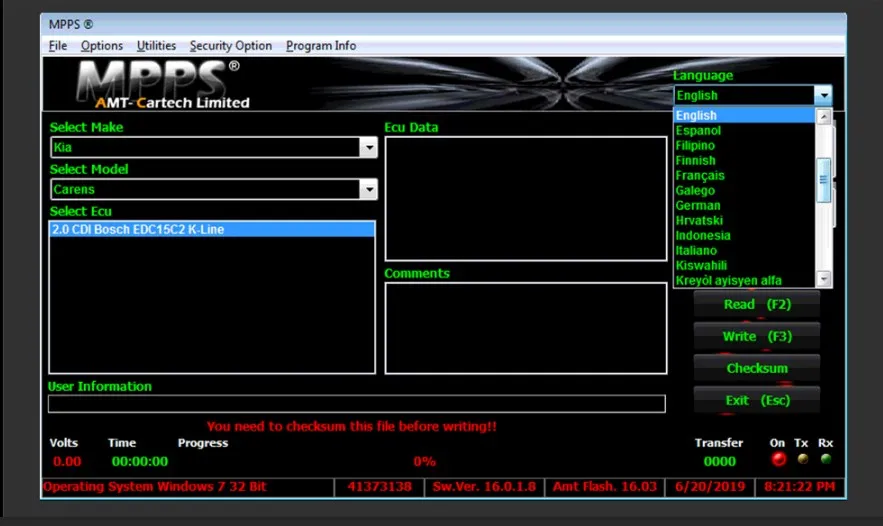Open the Security Option menu
The width and height of the screenshot is (883, 526).
230,46
